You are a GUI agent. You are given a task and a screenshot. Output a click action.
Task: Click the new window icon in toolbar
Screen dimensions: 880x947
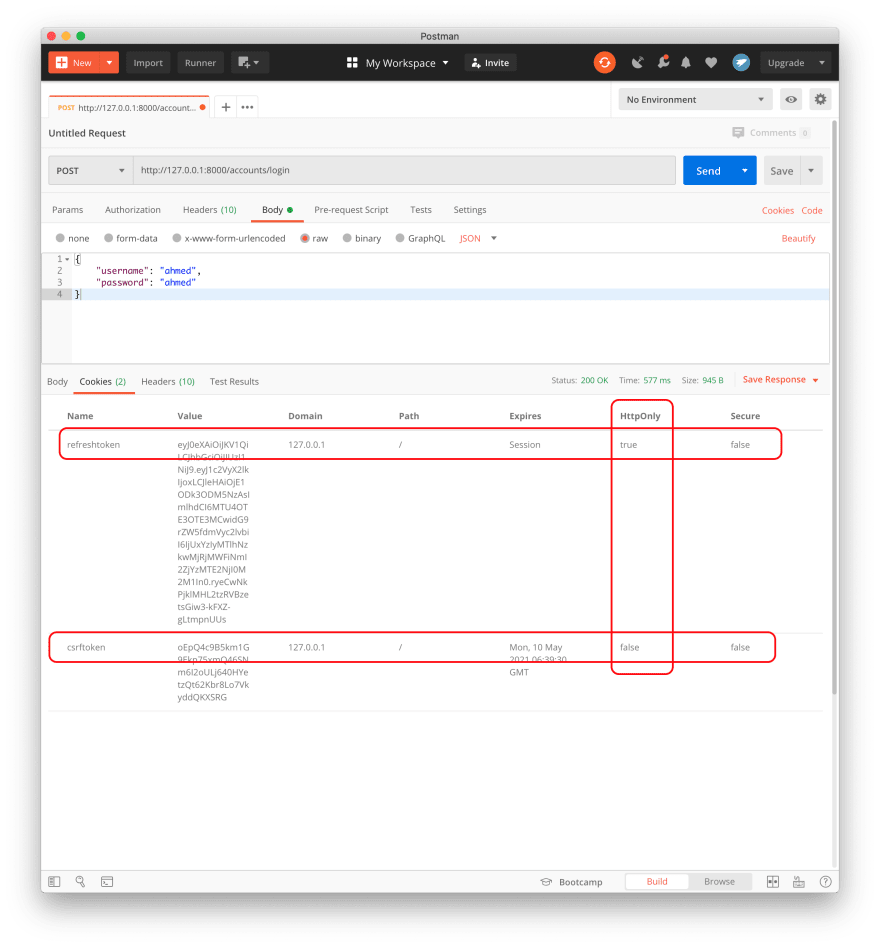[x=249, y=62]
